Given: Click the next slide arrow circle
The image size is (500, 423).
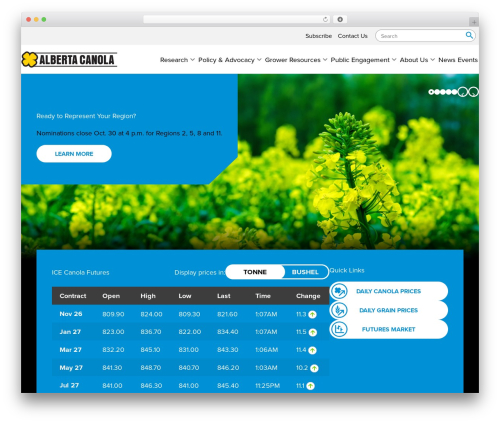Looking at the screenshot, I should (474, 92).
